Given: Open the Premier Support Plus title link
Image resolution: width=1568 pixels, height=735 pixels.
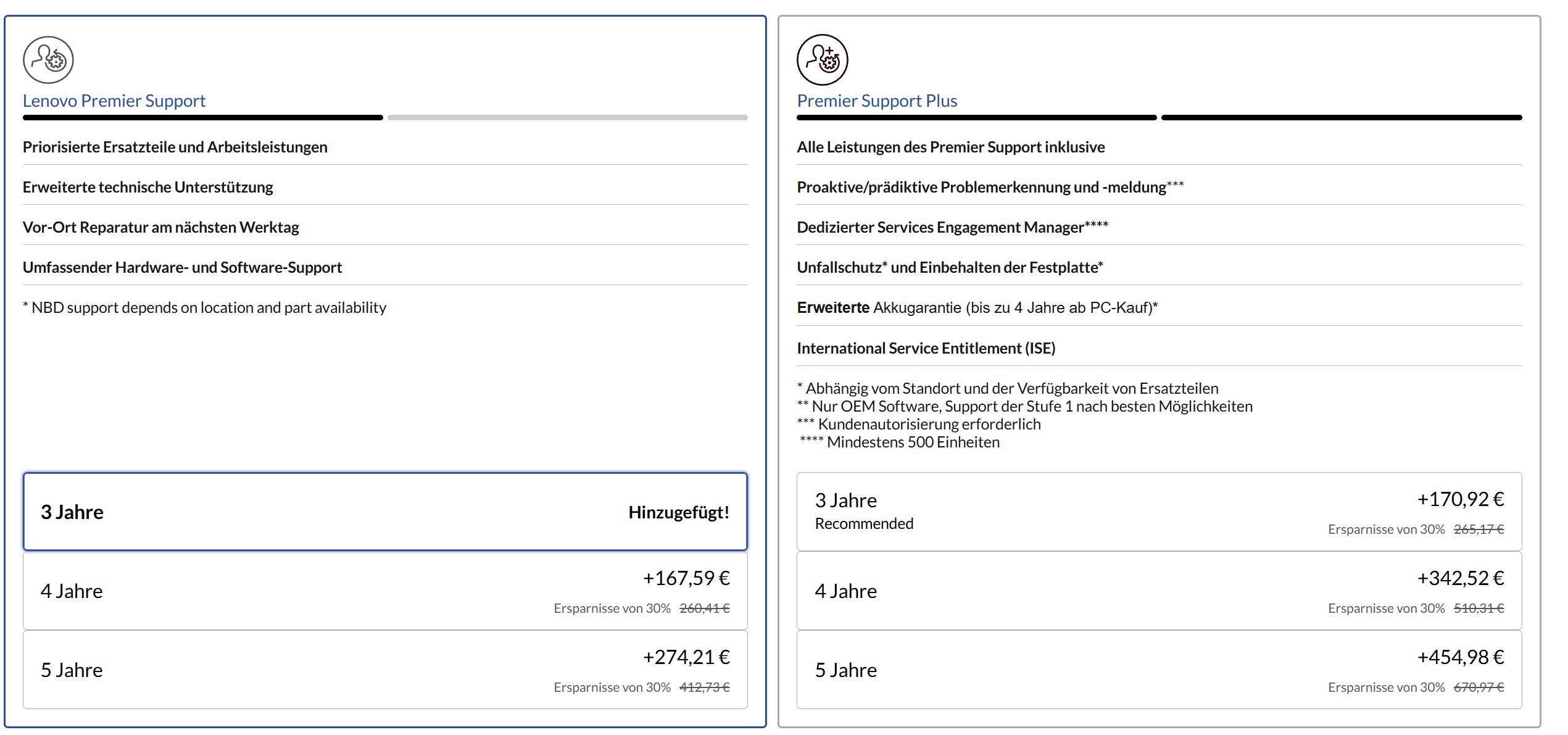Looking at the screenshot, I should click(876, 101).
